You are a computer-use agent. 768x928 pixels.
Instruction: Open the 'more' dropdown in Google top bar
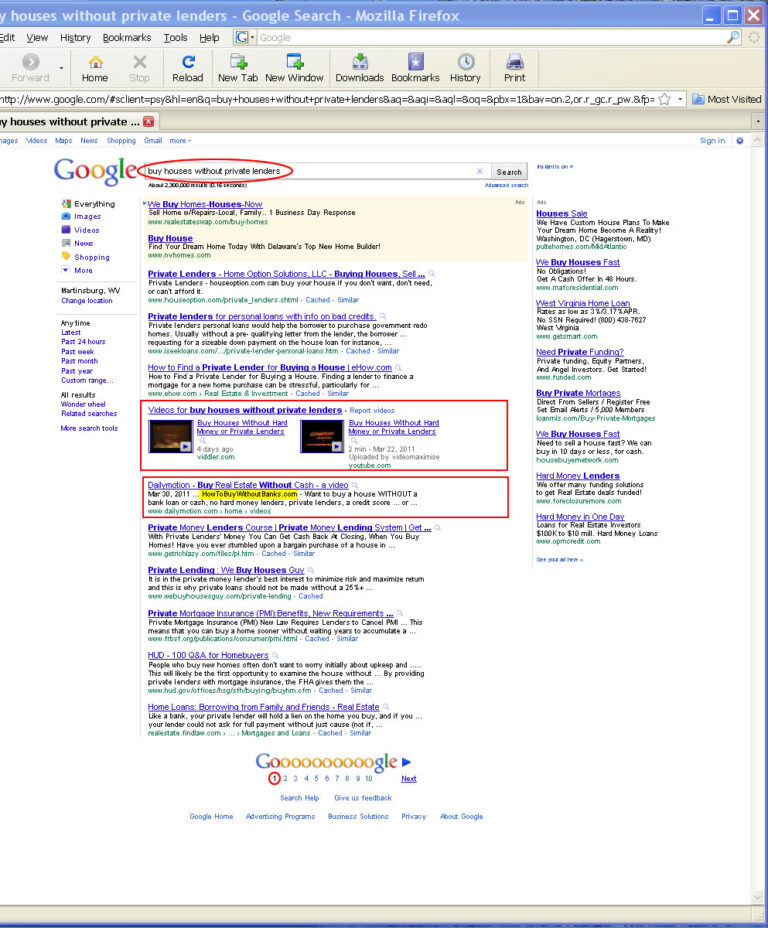(180, 141)
